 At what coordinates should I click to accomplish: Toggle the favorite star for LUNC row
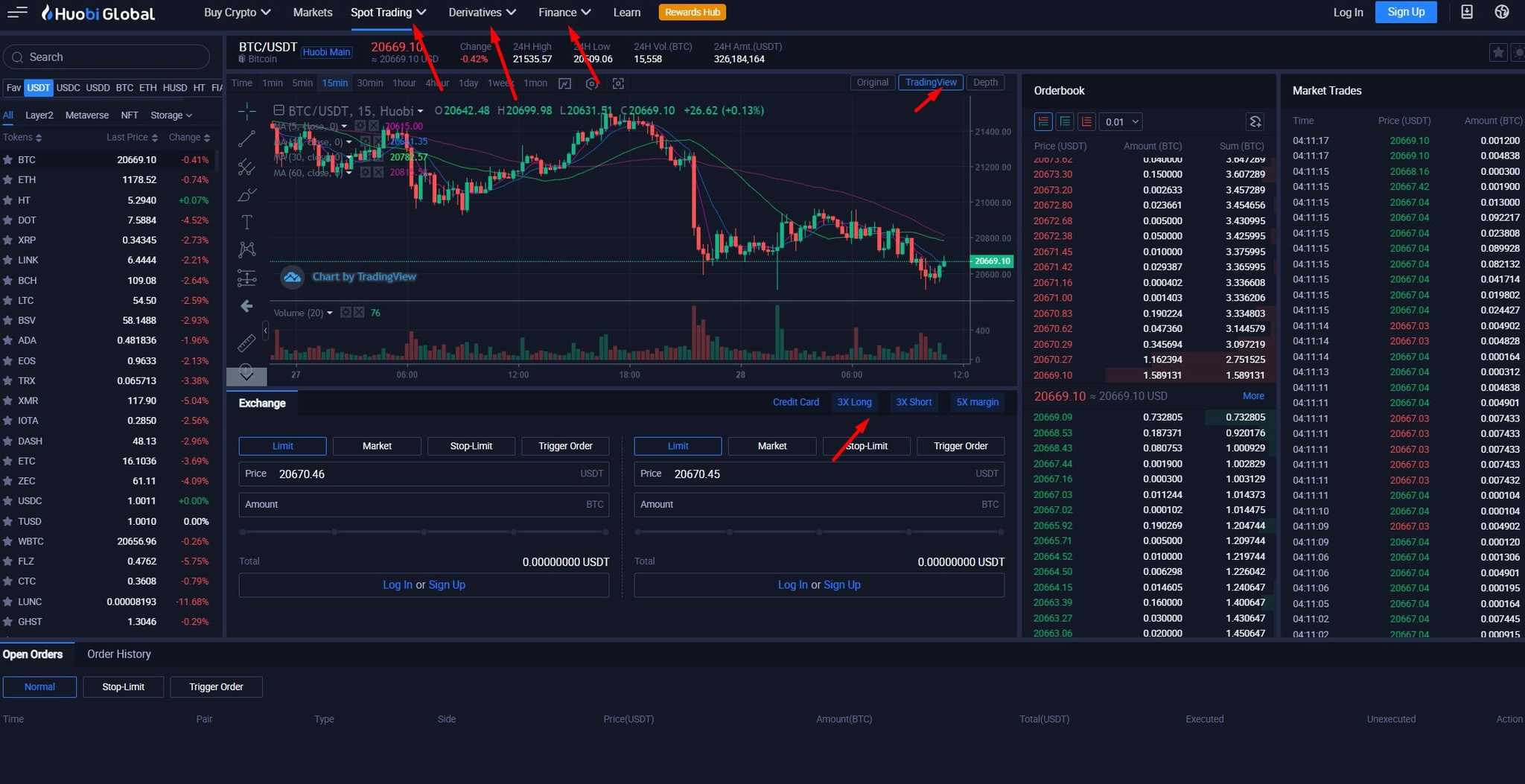pos(7,602)
